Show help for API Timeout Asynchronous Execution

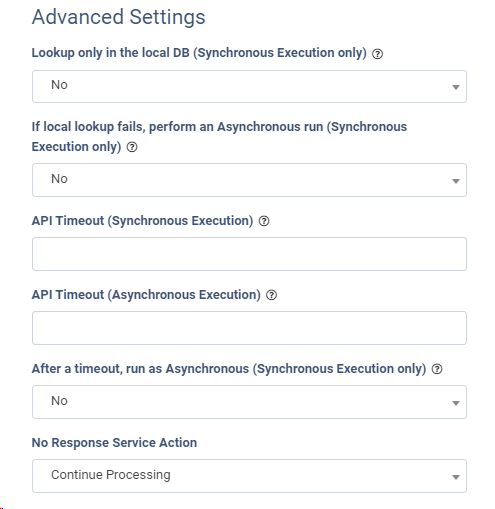271,295
